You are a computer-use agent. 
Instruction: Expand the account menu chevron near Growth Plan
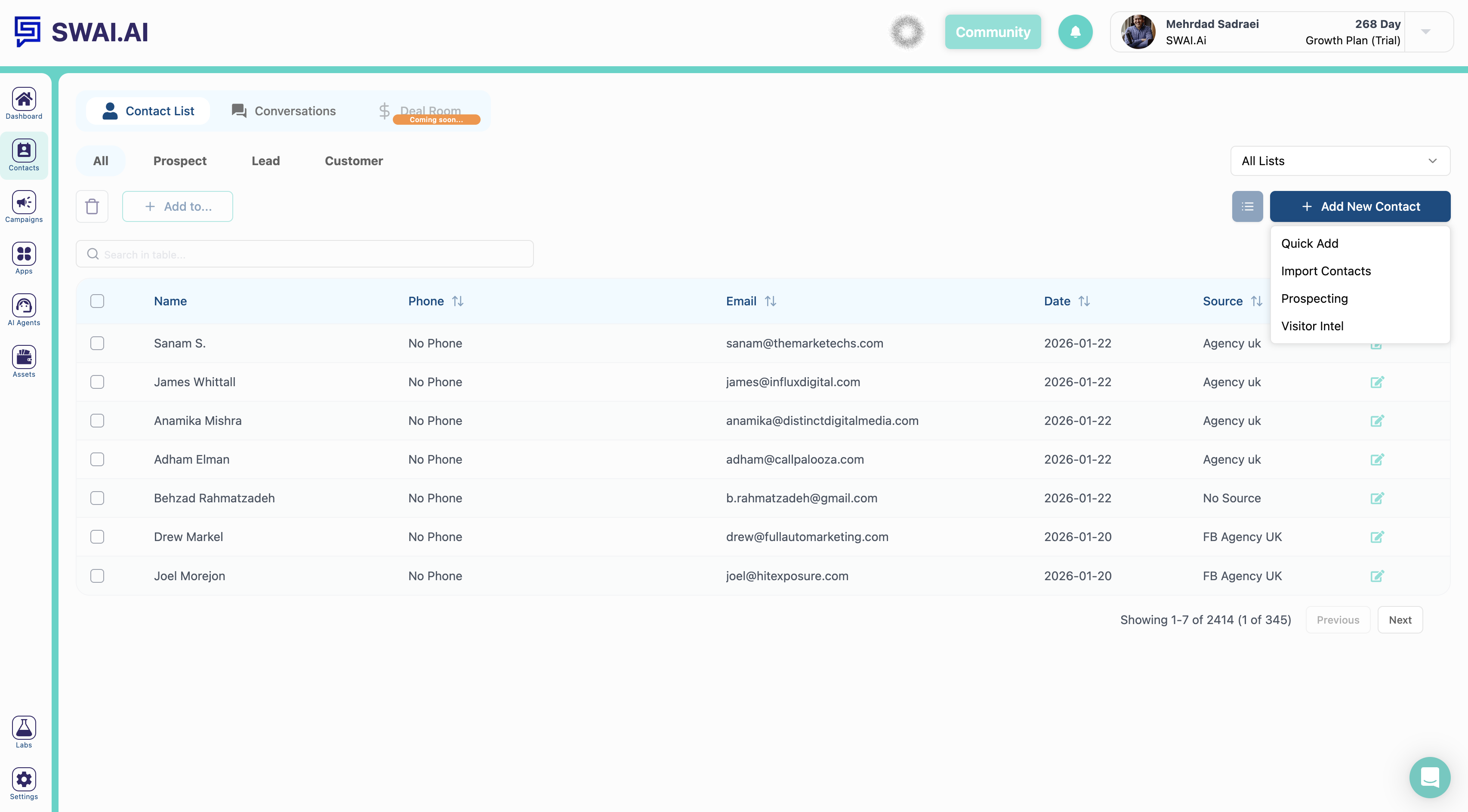(x=1425, y=32)
